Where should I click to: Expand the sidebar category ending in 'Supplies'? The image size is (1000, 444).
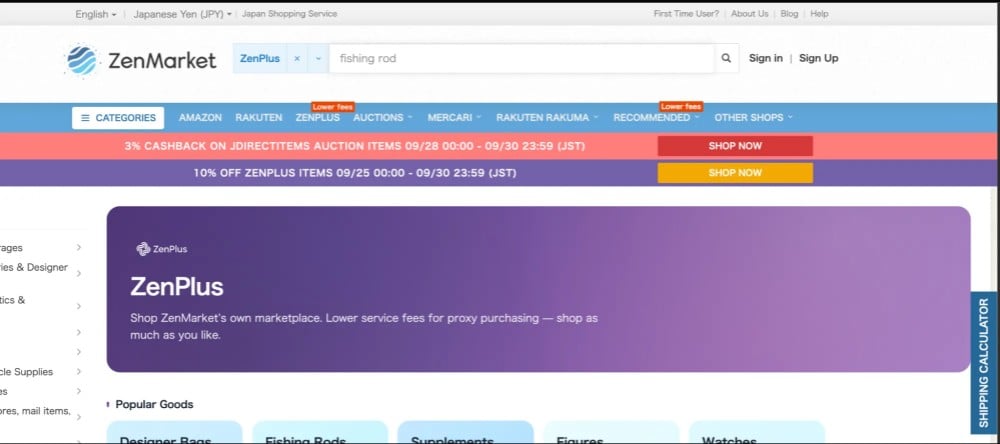pos(78,372)
